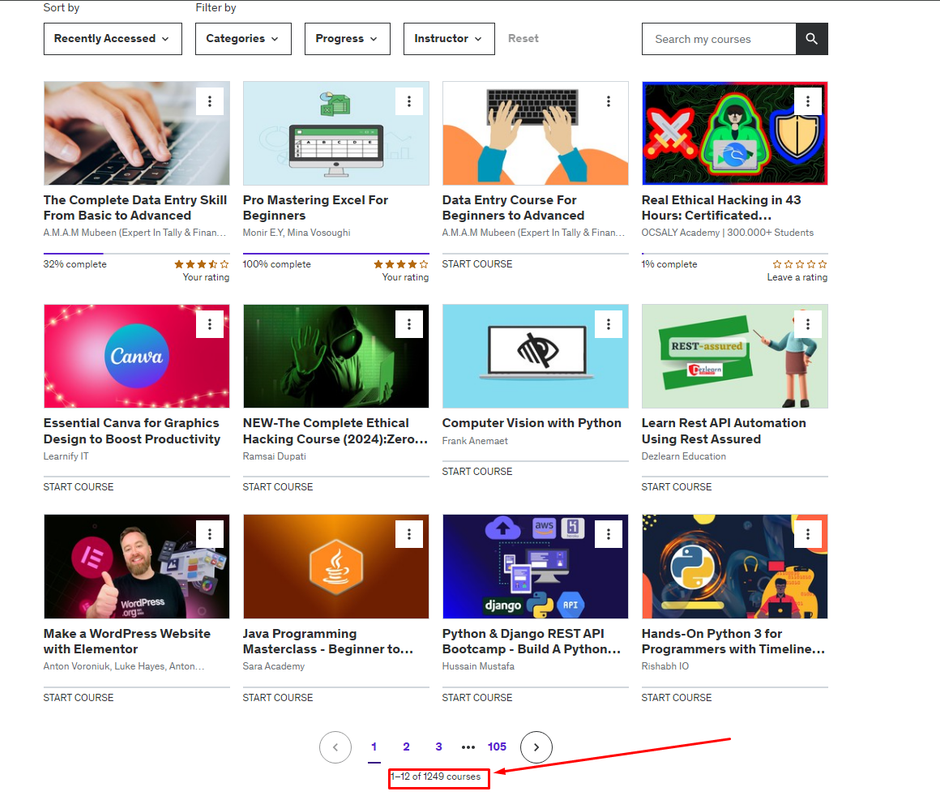Open the Java Programming Masterclass thumbnail

(336, 566)
